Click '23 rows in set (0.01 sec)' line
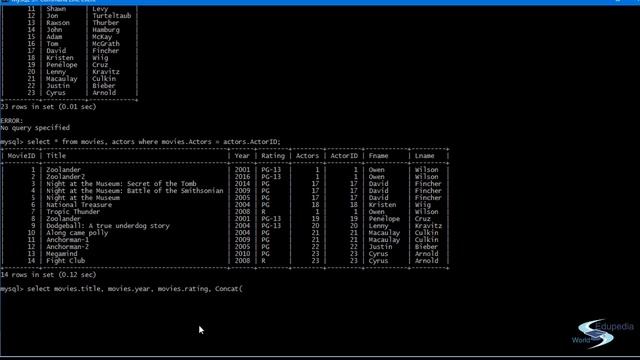Viewport: 640px width, 360px height. coord(48,107)
